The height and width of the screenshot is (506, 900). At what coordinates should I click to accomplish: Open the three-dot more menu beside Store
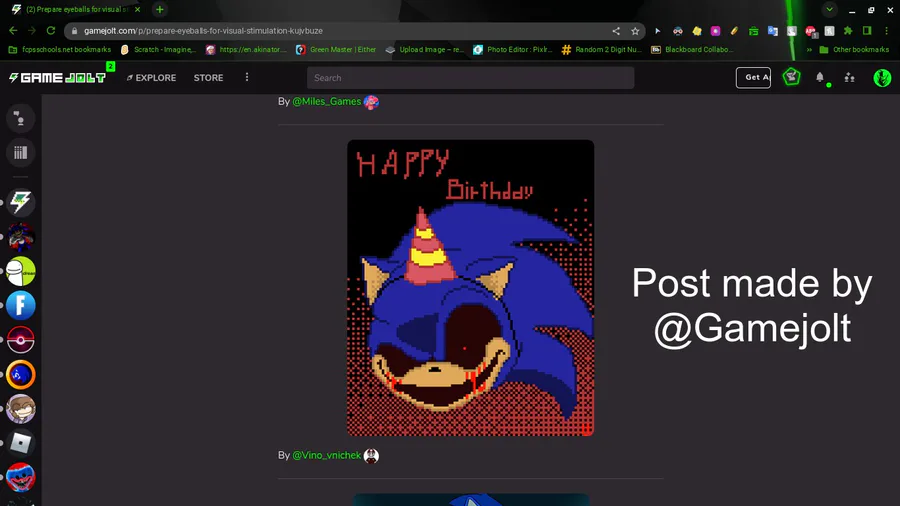[247, 77]
